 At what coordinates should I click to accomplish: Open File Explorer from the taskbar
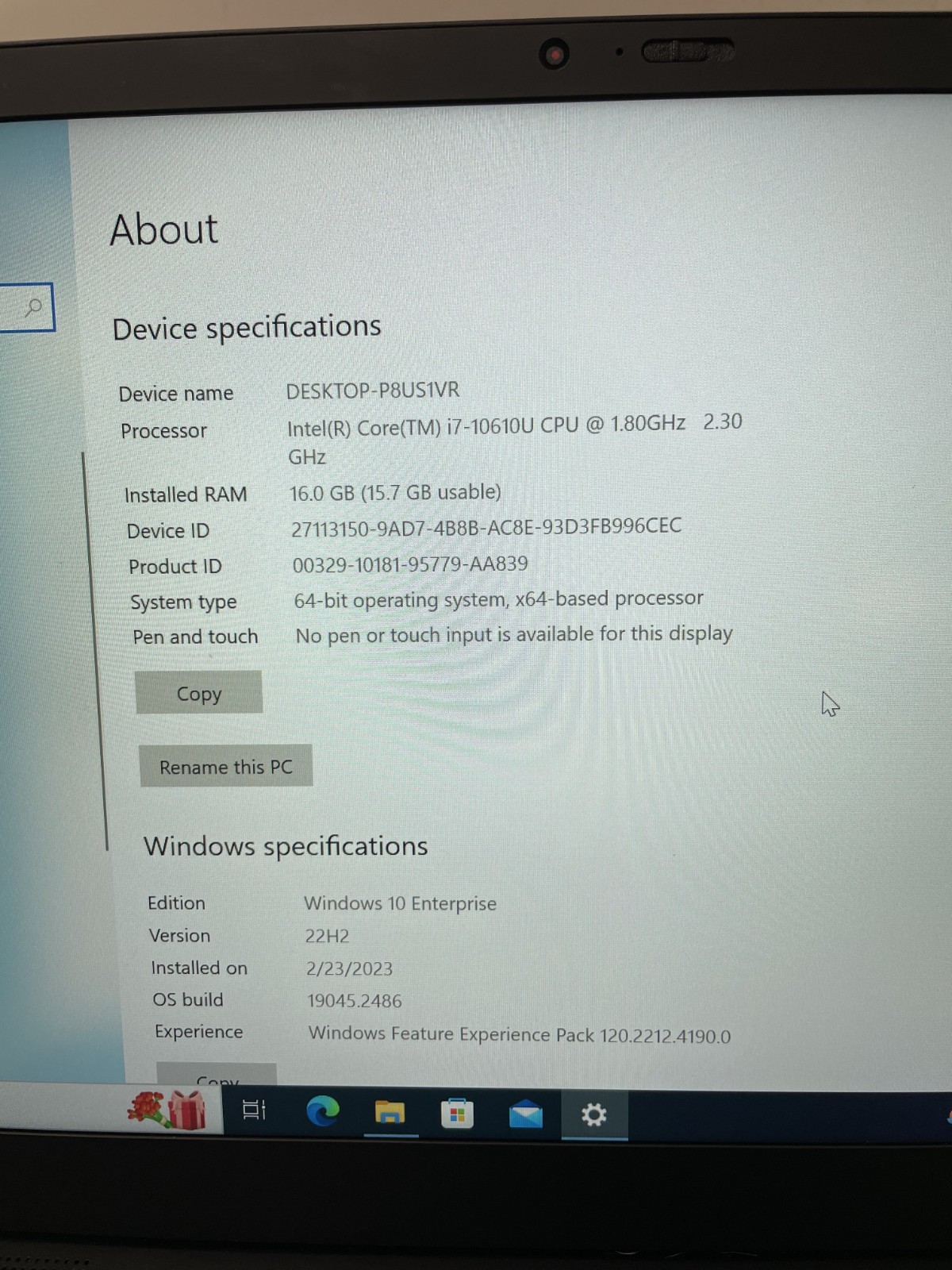[390, 1112]
